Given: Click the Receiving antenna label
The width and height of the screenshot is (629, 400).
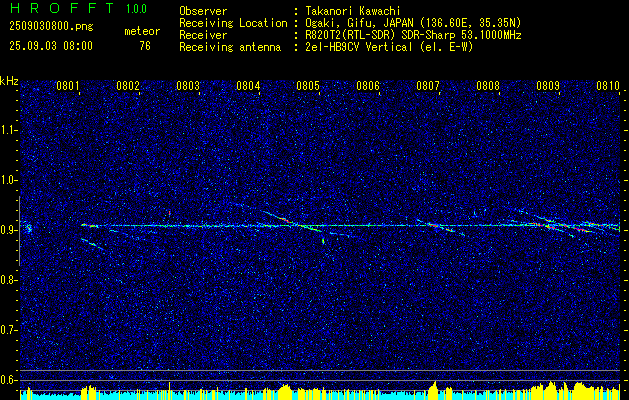Looking at the screenshot, I should coord(230,47).
